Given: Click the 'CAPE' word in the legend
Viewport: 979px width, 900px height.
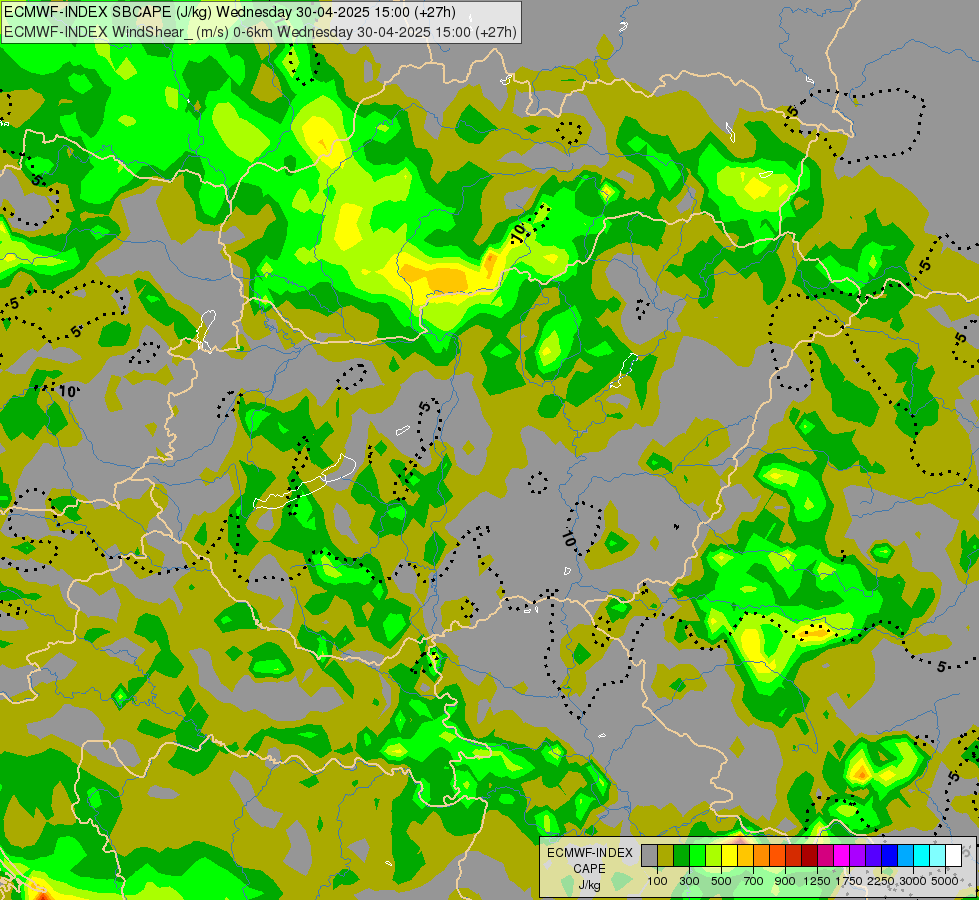Looking at the screenshot, I should (x=589, y=869).
